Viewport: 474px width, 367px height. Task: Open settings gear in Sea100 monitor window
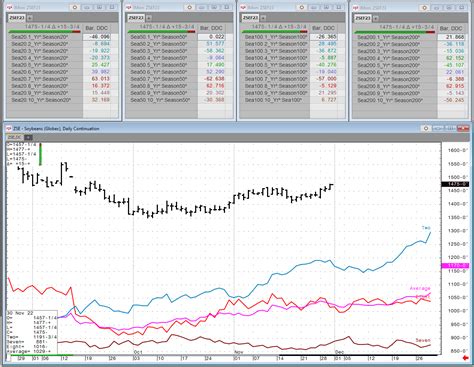[x=302, y=7]
